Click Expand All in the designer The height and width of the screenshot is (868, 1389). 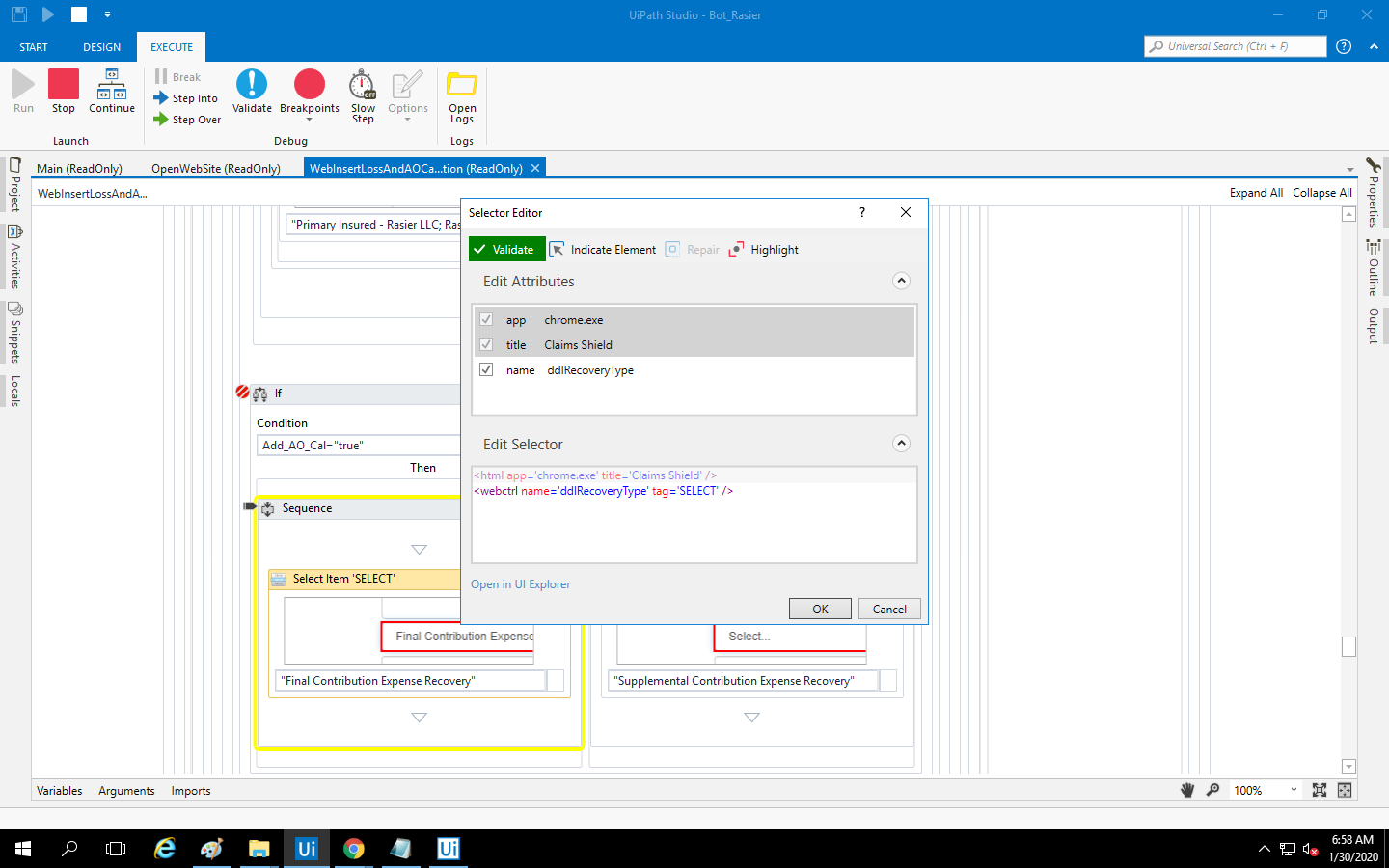click(1256, 193)
